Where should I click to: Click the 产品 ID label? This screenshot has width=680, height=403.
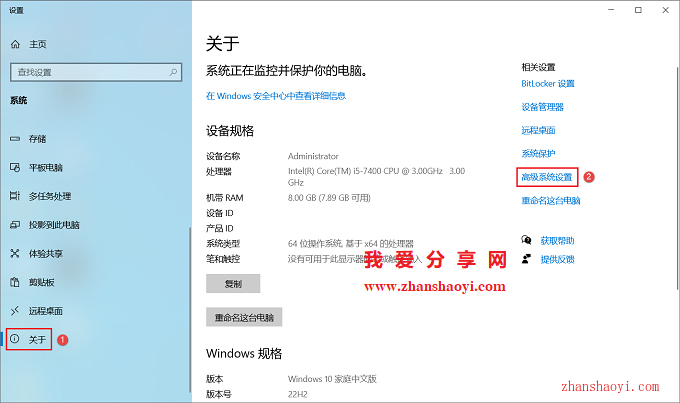coord(219,228)
